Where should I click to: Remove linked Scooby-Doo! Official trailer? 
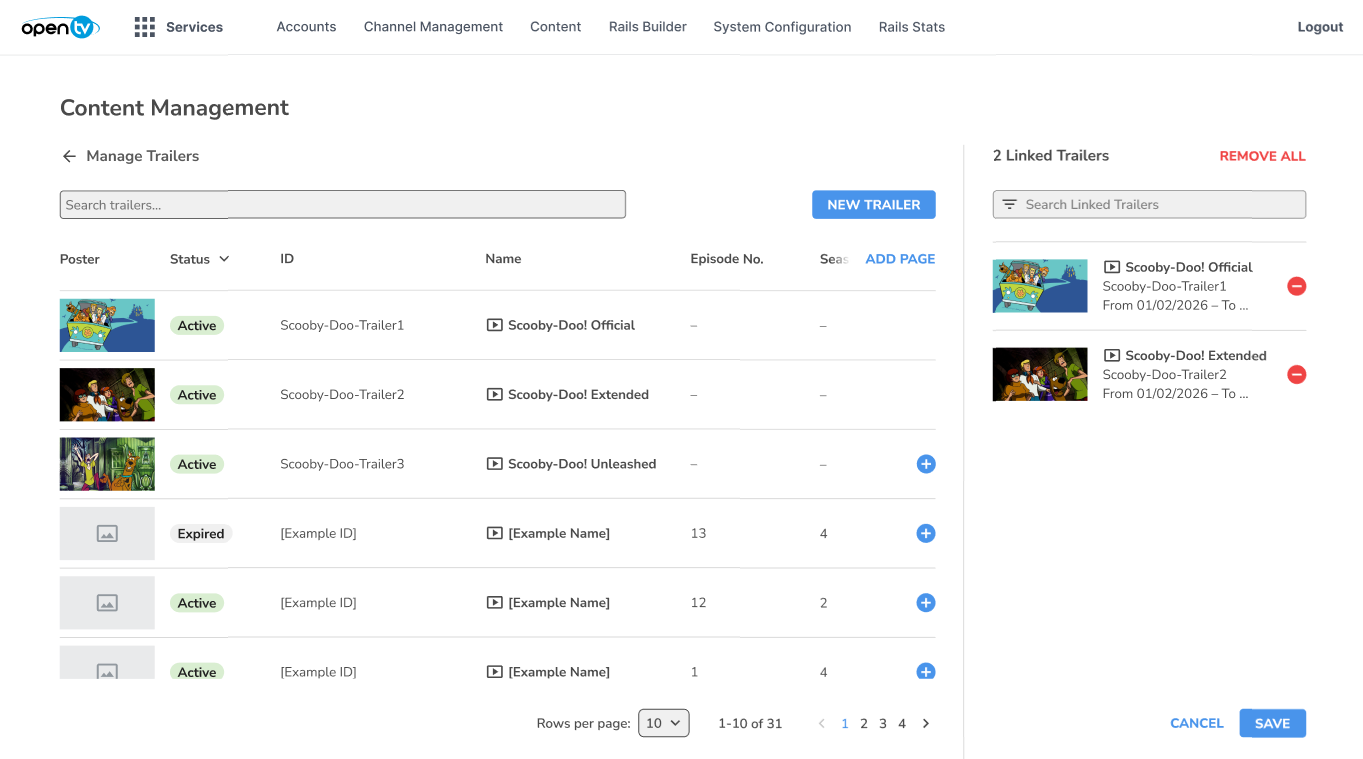[1296, 286]
